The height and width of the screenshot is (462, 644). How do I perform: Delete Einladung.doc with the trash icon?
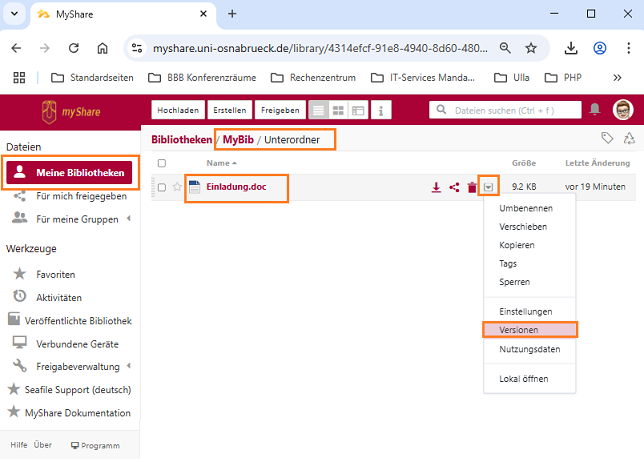(x=471, y=187)
